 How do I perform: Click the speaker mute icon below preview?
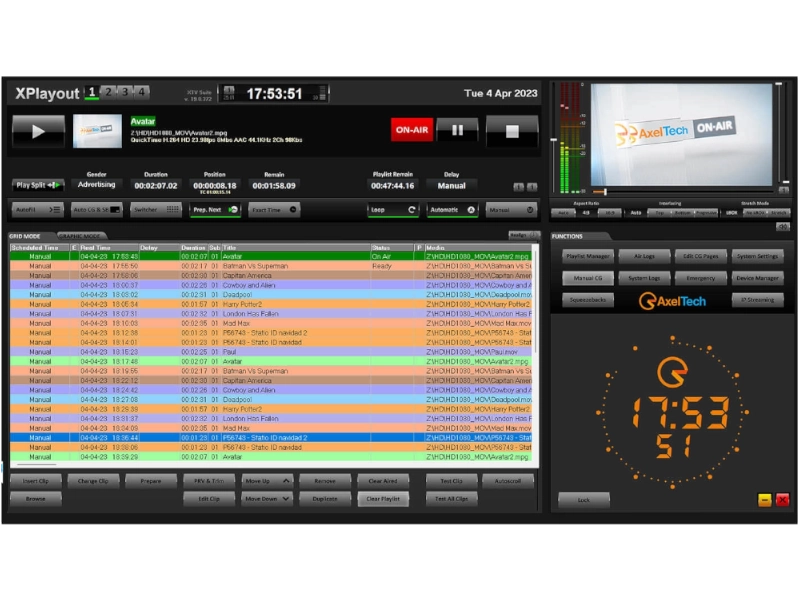pyautogui.click(x=782, y=226)
